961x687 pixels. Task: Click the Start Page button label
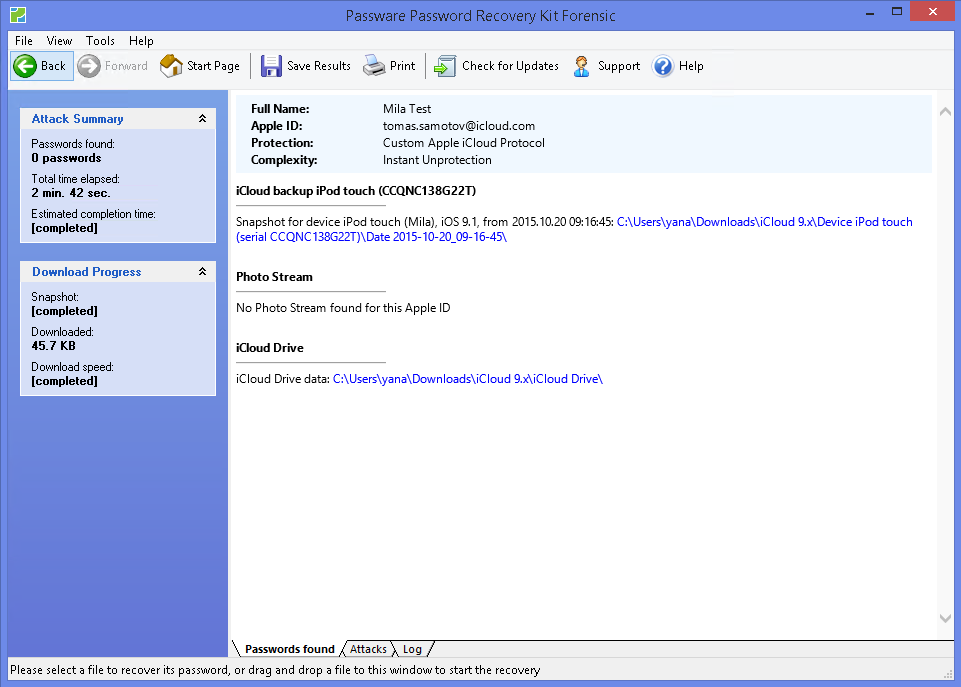(213, 66)
